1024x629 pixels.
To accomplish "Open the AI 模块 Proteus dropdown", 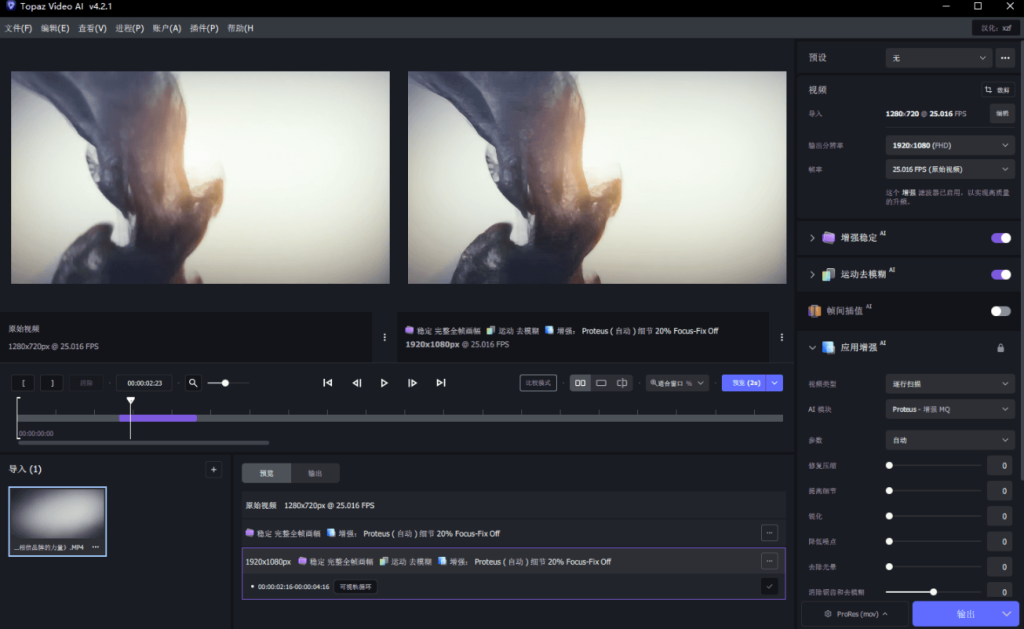I will 950,409.
